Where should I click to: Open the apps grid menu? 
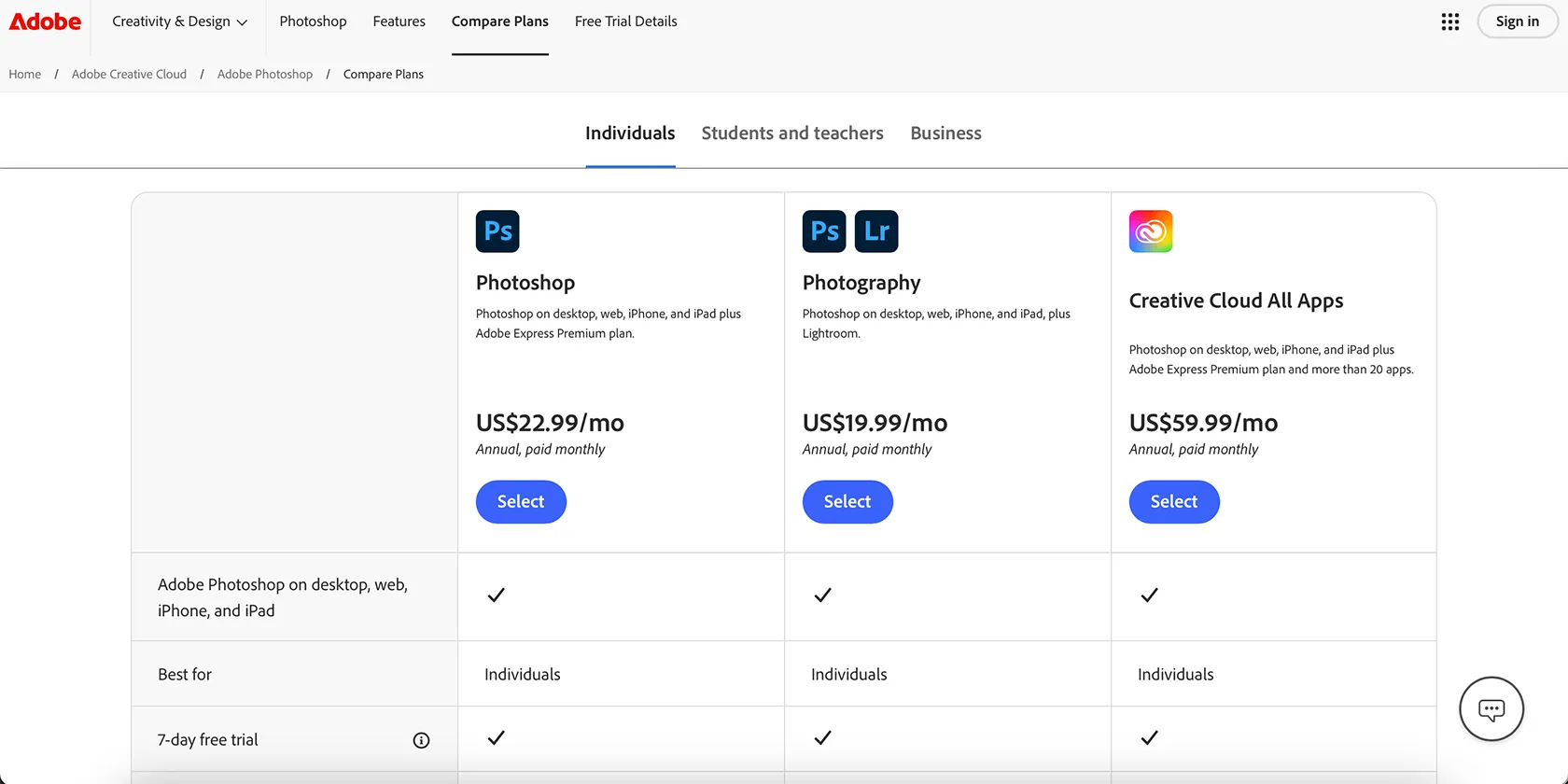pyautogui.click(x=1449, y=21)
